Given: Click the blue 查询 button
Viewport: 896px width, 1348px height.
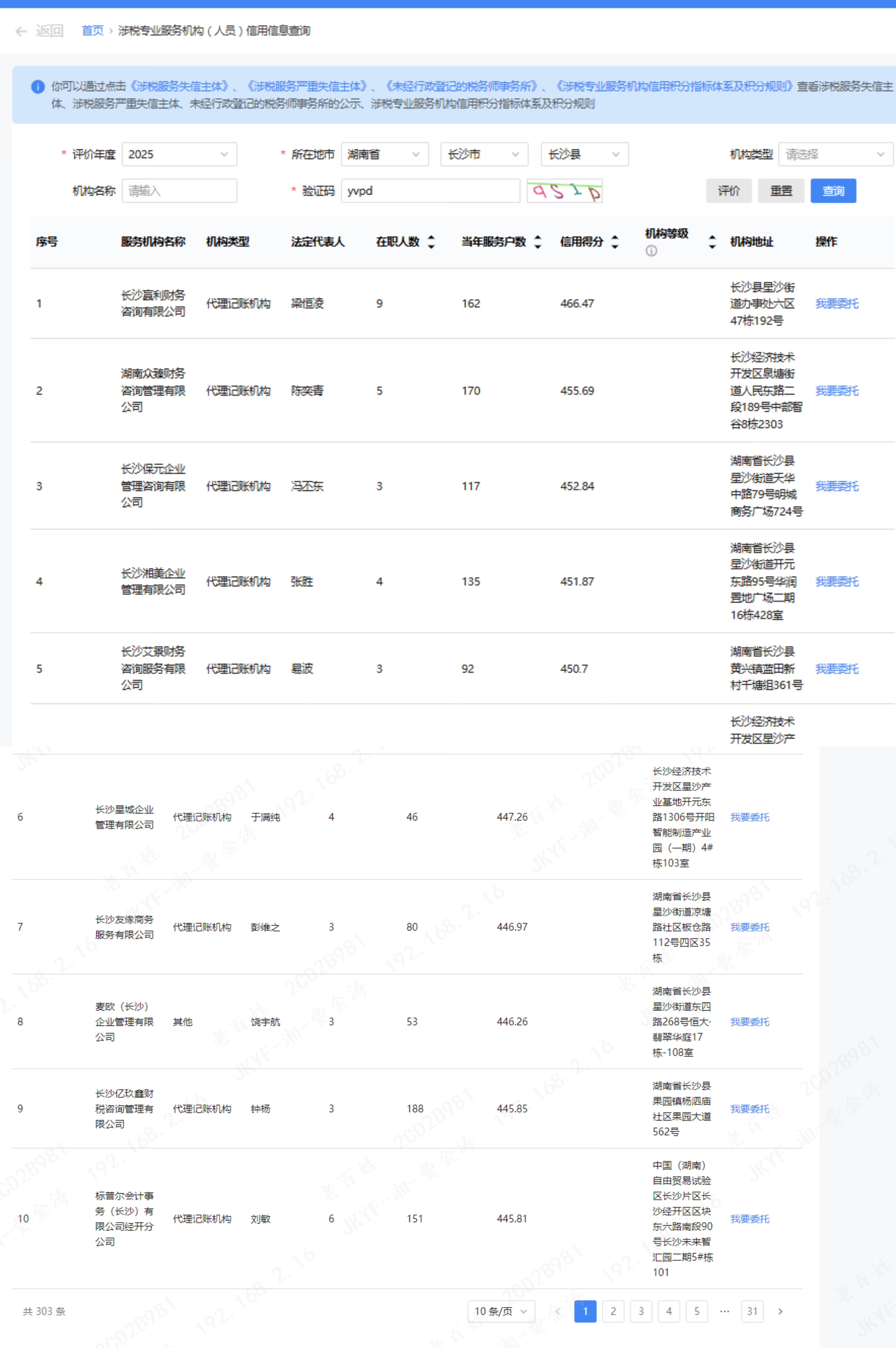Looking at the screenshot, I should click(832, 191).
